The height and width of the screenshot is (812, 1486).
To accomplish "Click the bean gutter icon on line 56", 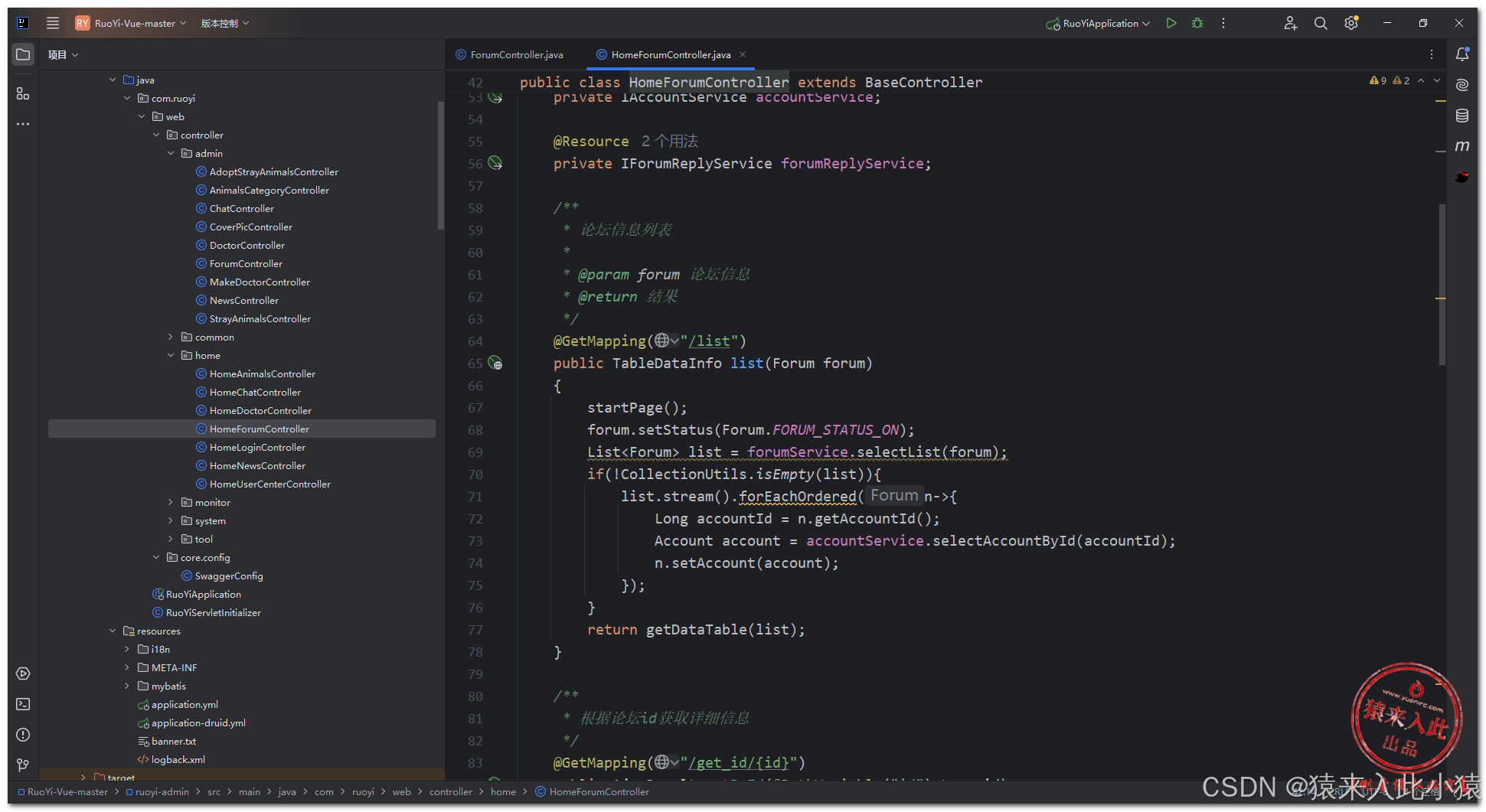I will [x=495, y=163].
